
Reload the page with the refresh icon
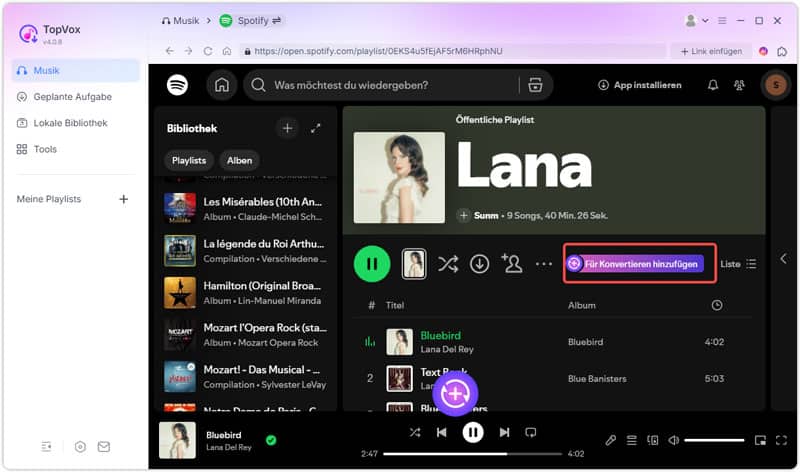pos(208,51)
